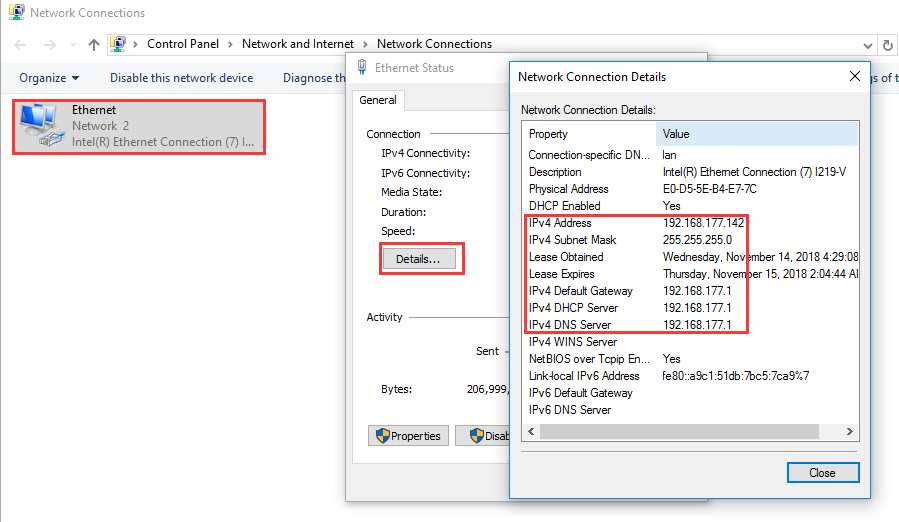The width and height of the screenshot is (899, 522).
Task: Select the IPv4 Default Gateway row
Action: point(690,291)
